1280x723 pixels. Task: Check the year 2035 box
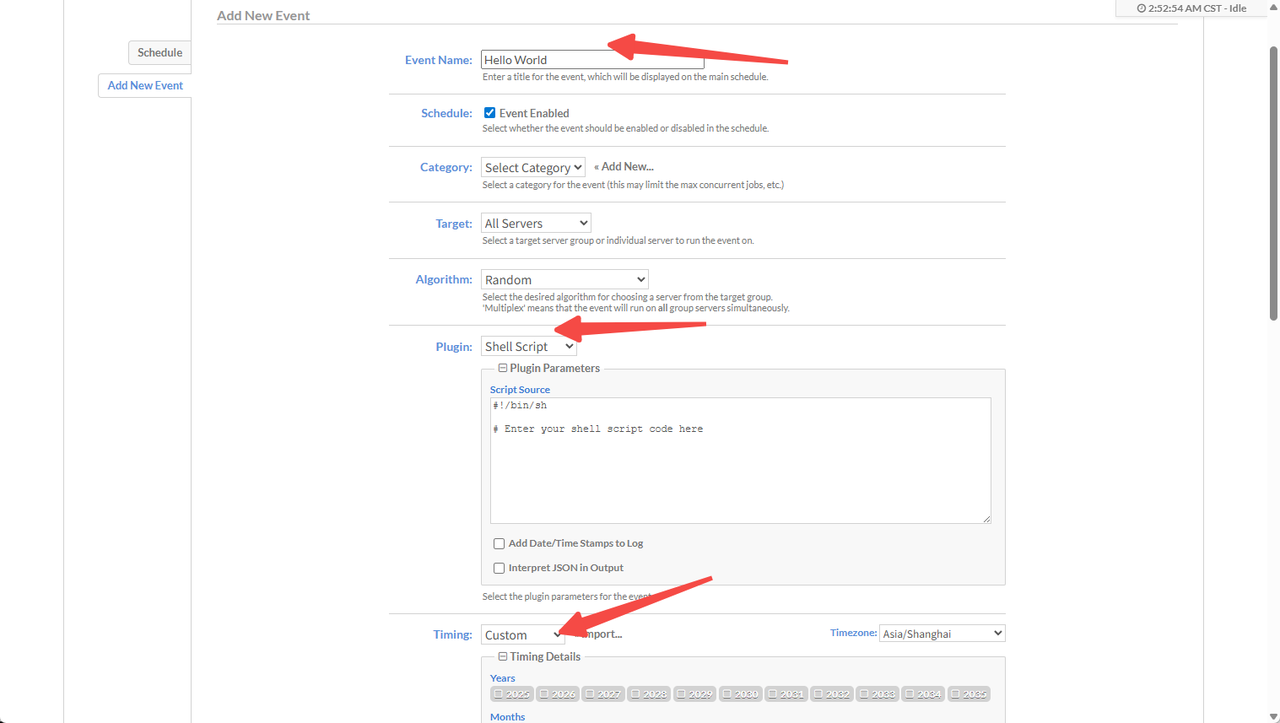click(x=970, y=694)
